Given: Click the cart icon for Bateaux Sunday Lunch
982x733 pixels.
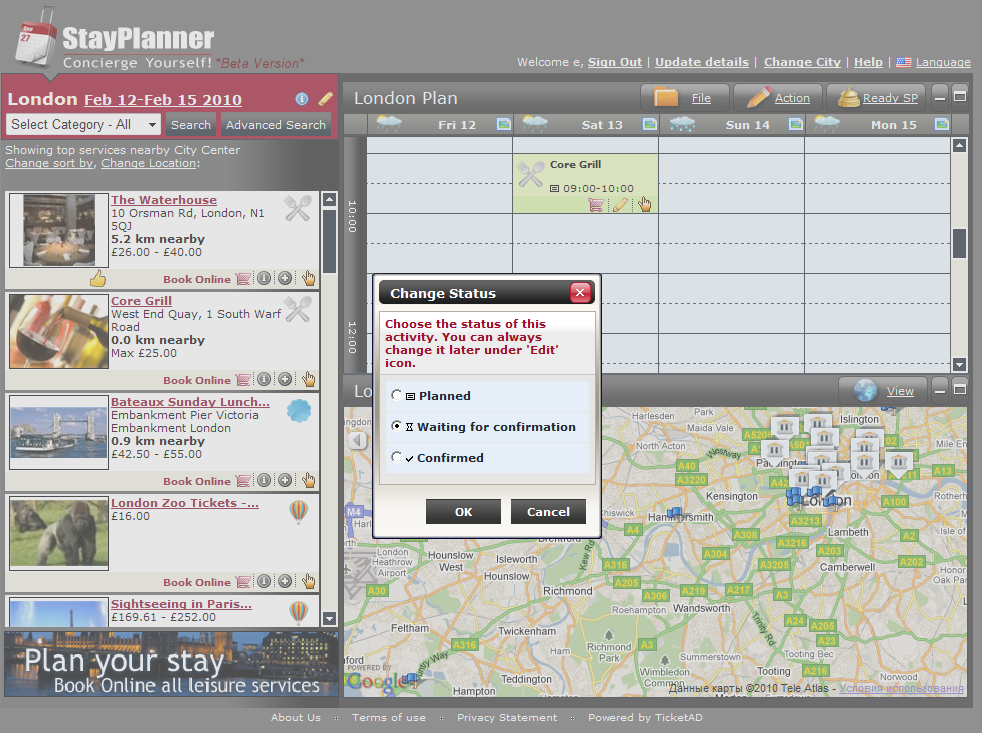Looking at the screenshot, I should tap(243, 481).
